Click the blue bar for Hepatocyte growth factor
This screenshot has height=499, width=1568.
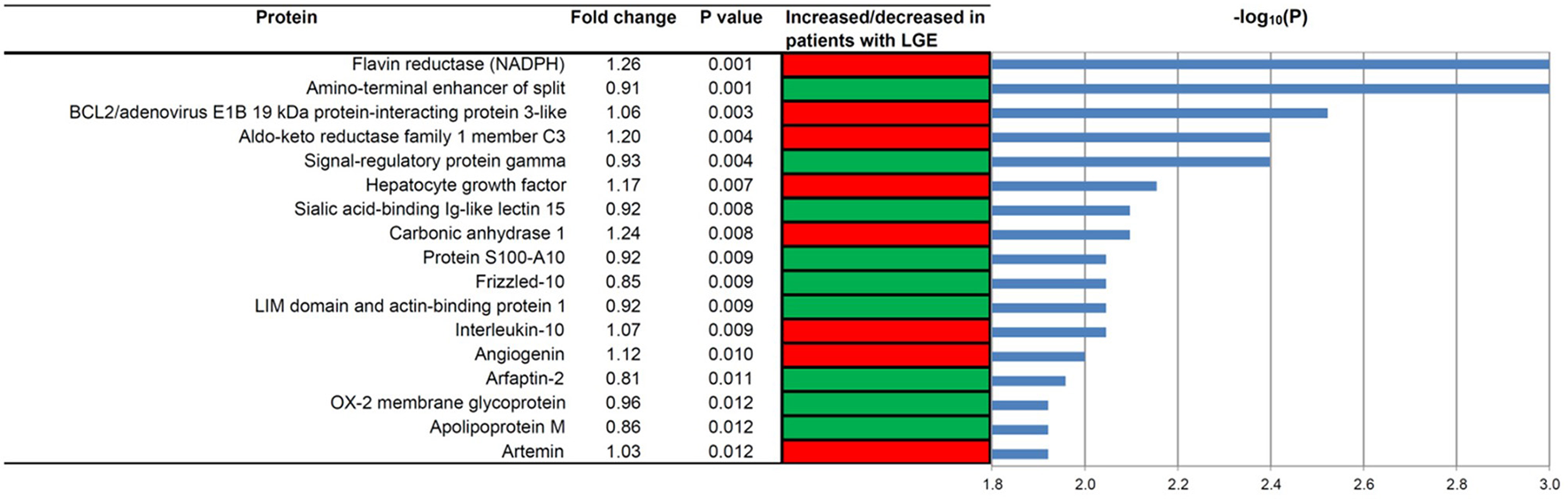[x=1074, y=186]
